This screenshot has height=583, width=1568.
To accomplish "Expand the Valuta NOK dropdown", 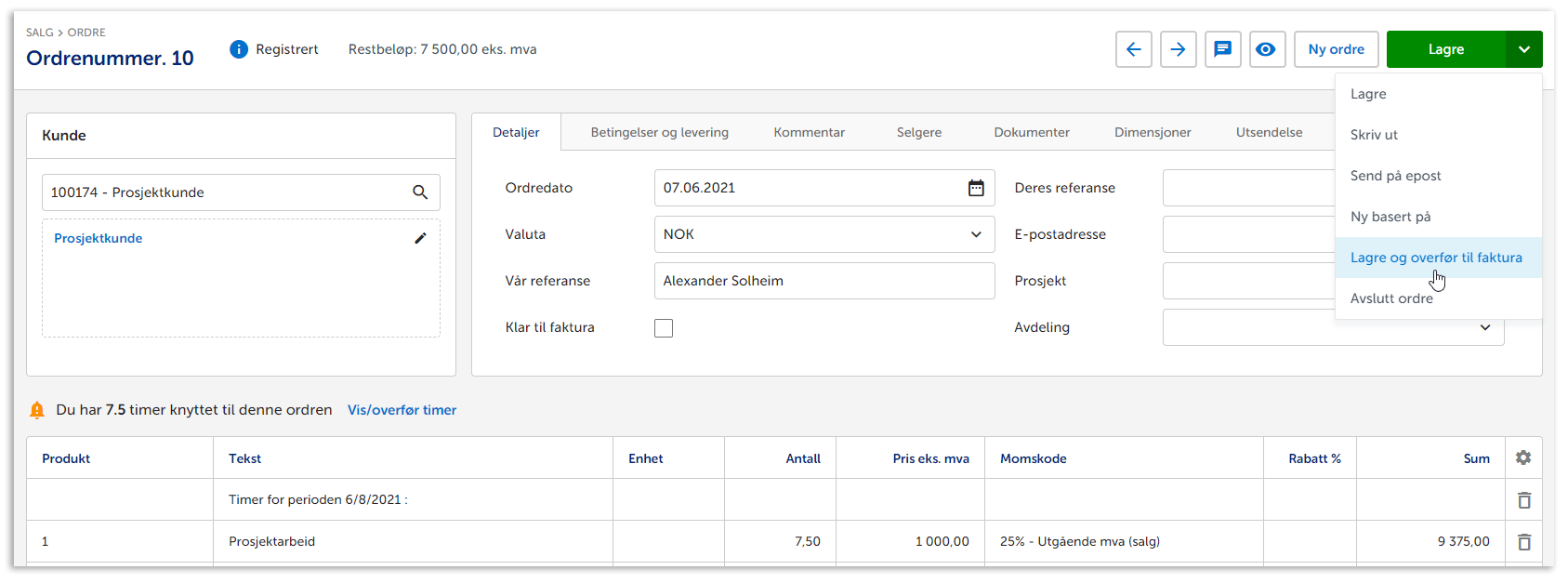I will click(976, 234).
